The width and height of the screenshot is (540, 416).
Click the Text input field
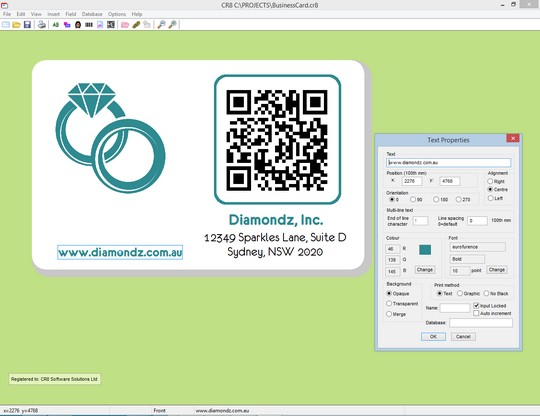[x=448, y=163]
